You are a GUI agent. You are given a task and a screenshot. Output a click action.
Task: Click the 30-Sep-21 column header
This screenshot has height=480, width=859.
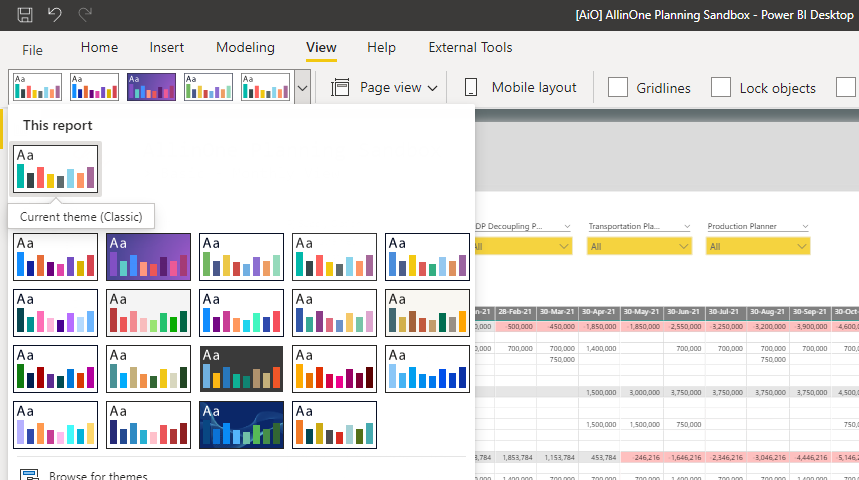[810, 312]
